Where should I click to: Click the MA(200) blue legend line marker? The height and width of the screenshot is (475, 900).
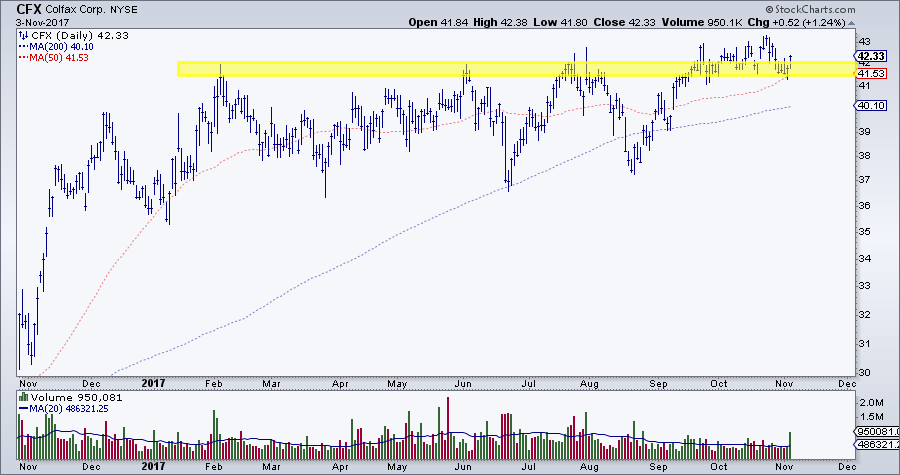click(x=23, y=46)
